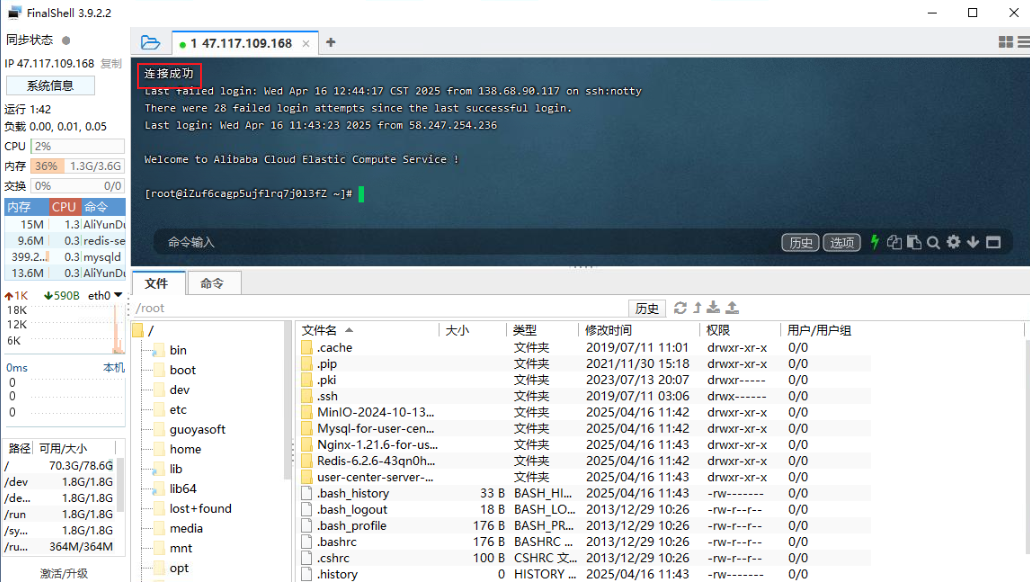Open the terminal 选项 button

tap(841, 242)
